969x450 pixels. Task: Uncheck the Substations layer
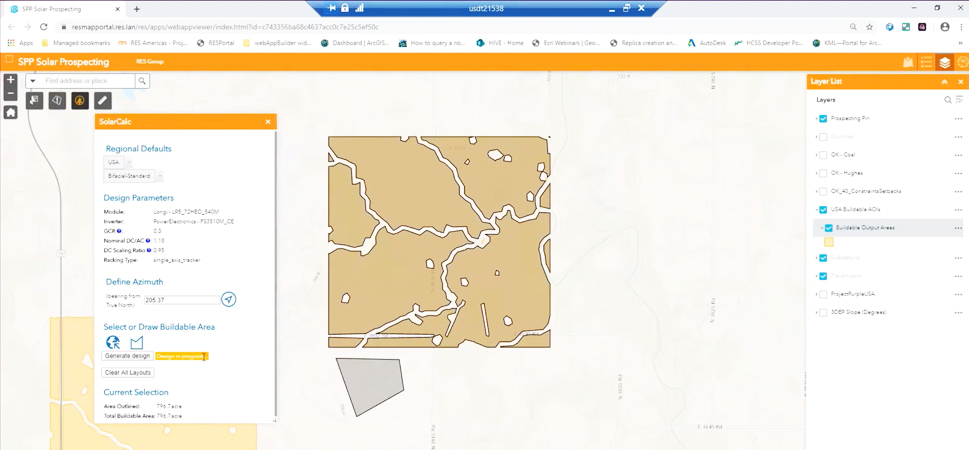pyautogui.click(x=823, y=258)
